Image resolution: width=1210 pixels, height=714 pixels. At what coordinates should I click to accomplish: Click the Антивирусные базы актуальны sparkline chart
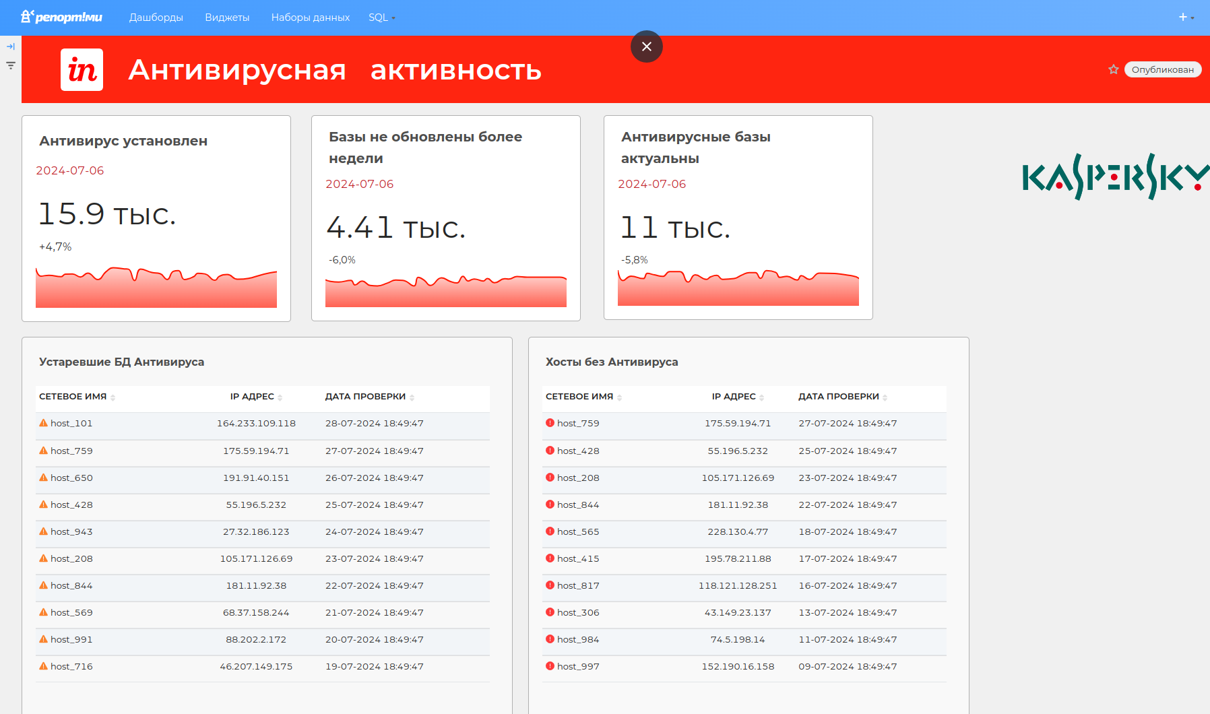738,288
